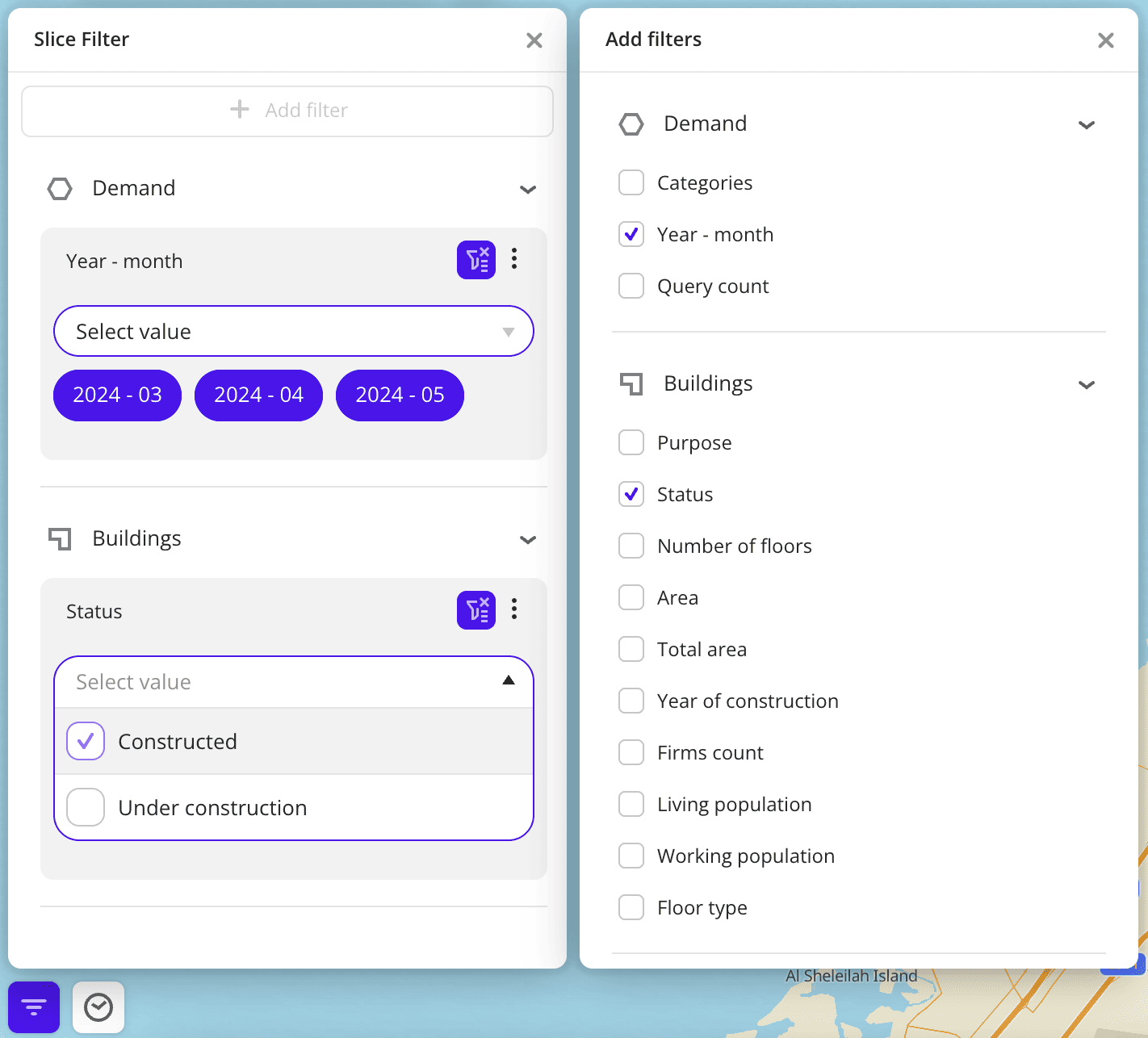Click the Demand hexagon icon in Slice Filter
Viewport: 1148px width, 1038px height.
pyautogui.click(x=60, y=188)
